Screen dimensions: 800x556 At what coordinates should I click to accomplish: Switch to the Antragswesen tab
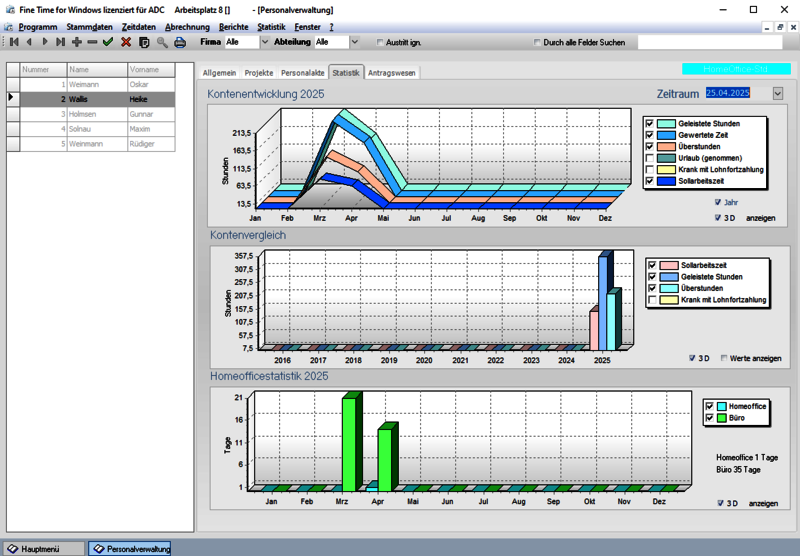(391, 73)
